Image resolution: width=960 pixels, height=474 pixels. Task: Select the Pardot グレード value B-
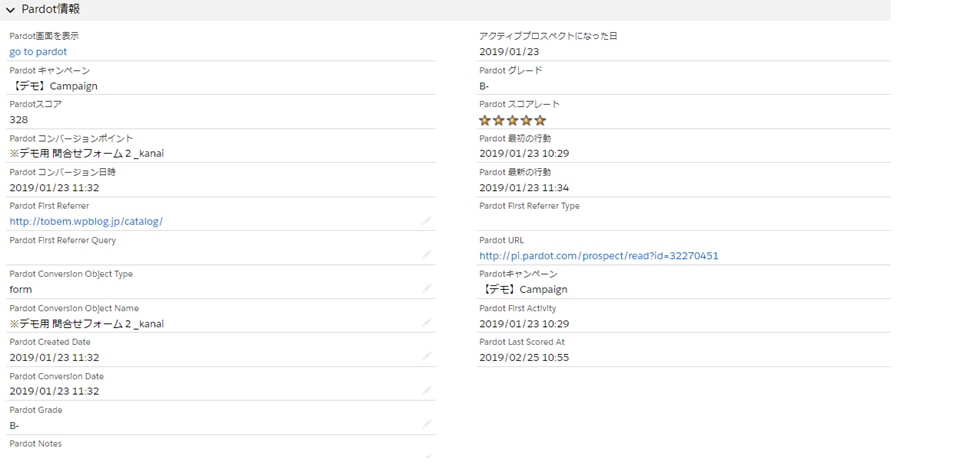(x=485, y=86)
